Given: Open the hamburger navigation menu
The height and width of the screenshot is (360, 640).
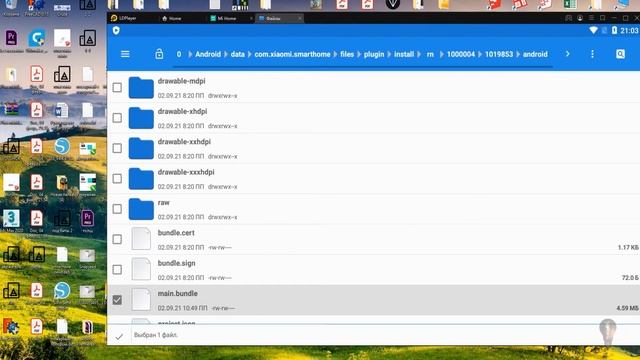Looking at the screenshot, I should click(125, 54).
